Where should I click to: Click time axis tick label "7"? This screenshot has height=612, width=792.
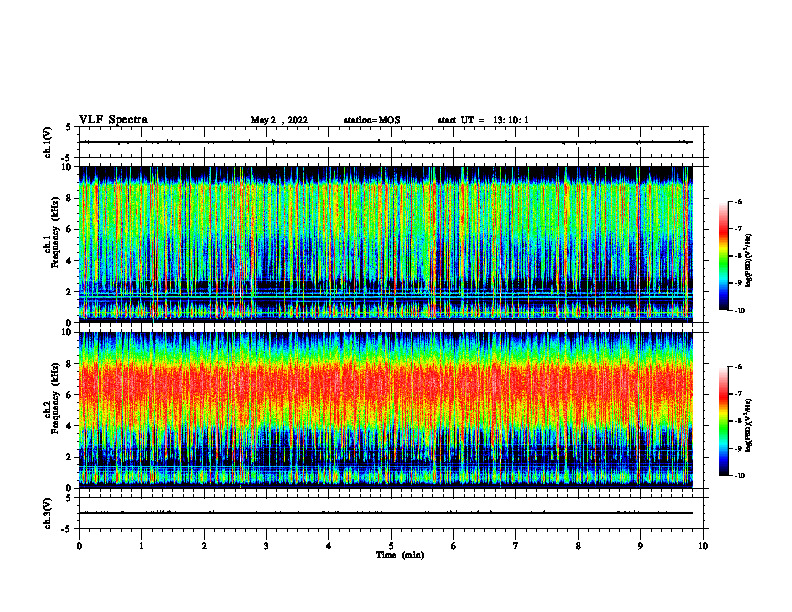click(516, 546)
